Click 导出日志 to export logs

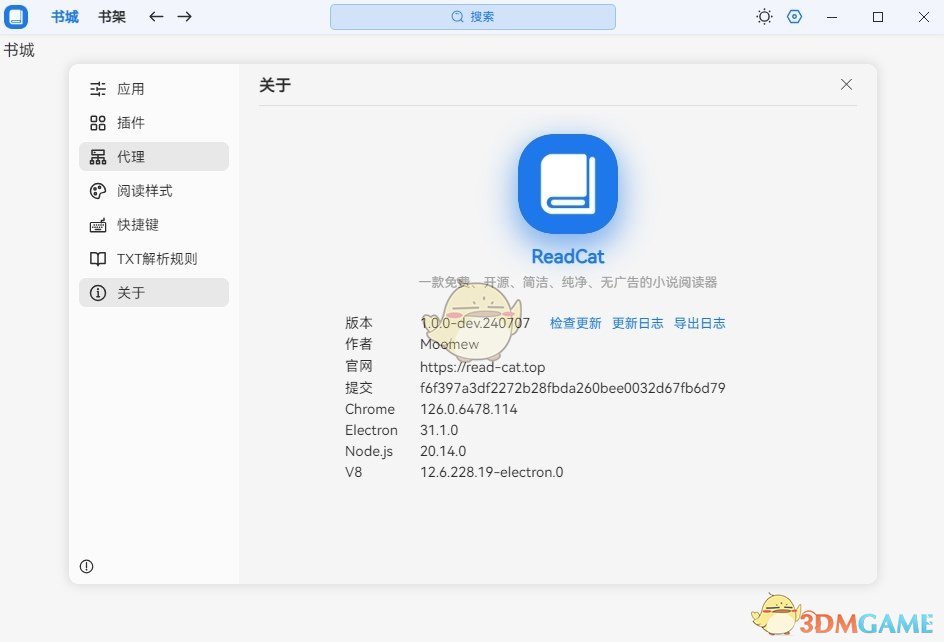pyautogui.click(x=700, y=323)
